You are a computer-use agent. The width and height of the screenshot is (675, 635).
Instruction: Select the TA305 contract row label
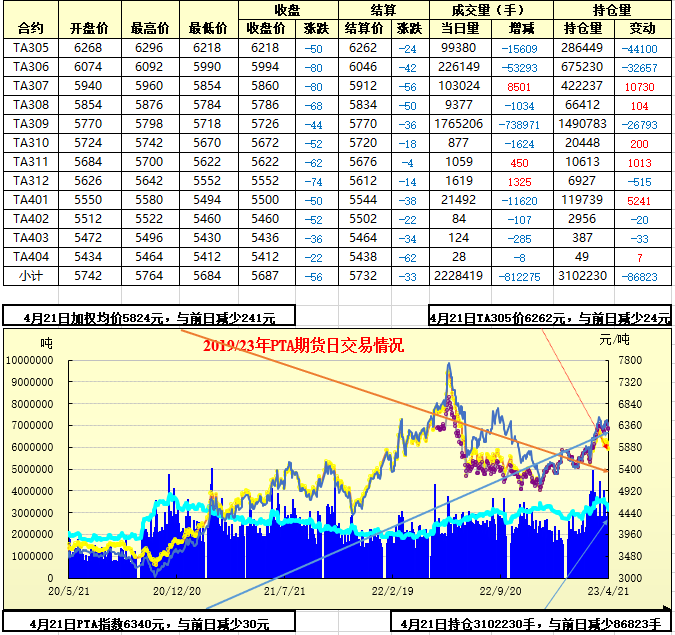click(31, 48)
